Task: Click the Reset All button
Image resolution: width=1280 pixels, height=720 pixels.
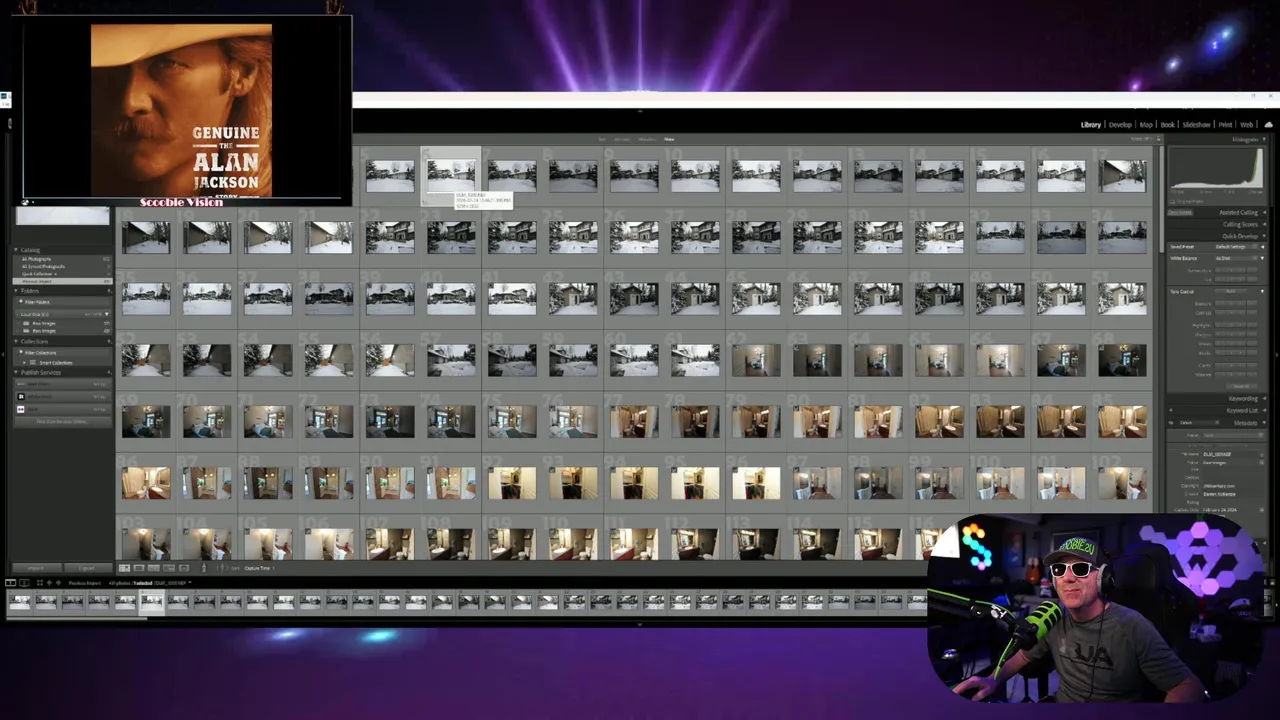Action: click(x=1241, y=386)
